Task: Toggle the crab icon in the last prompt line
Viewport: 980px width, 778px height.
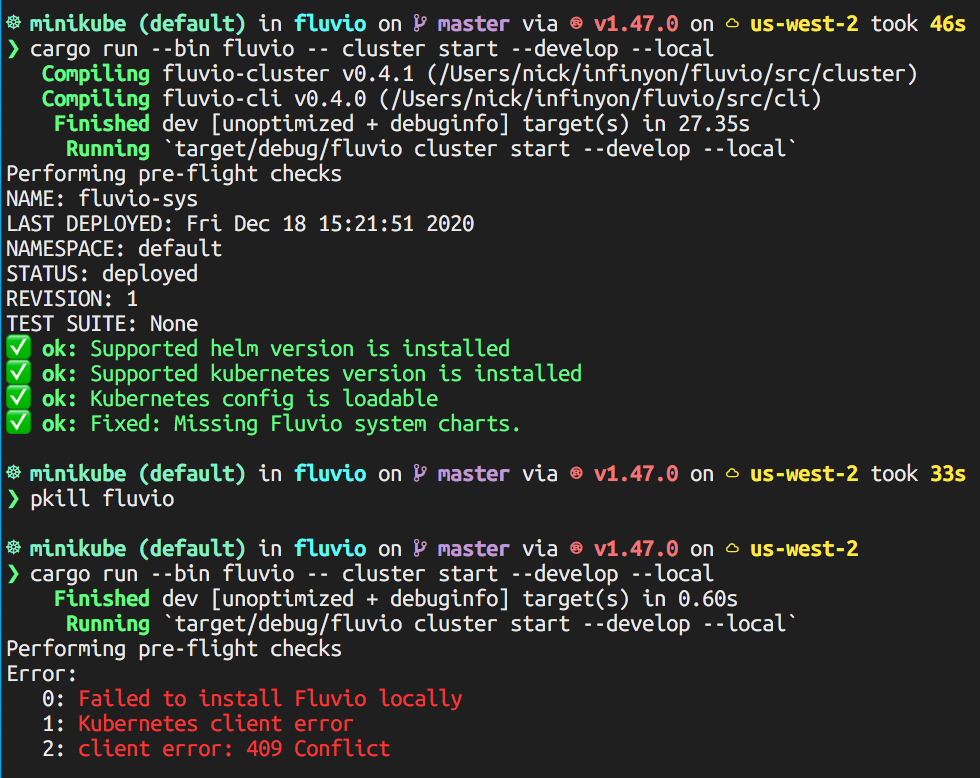Action: click(578, 548)
